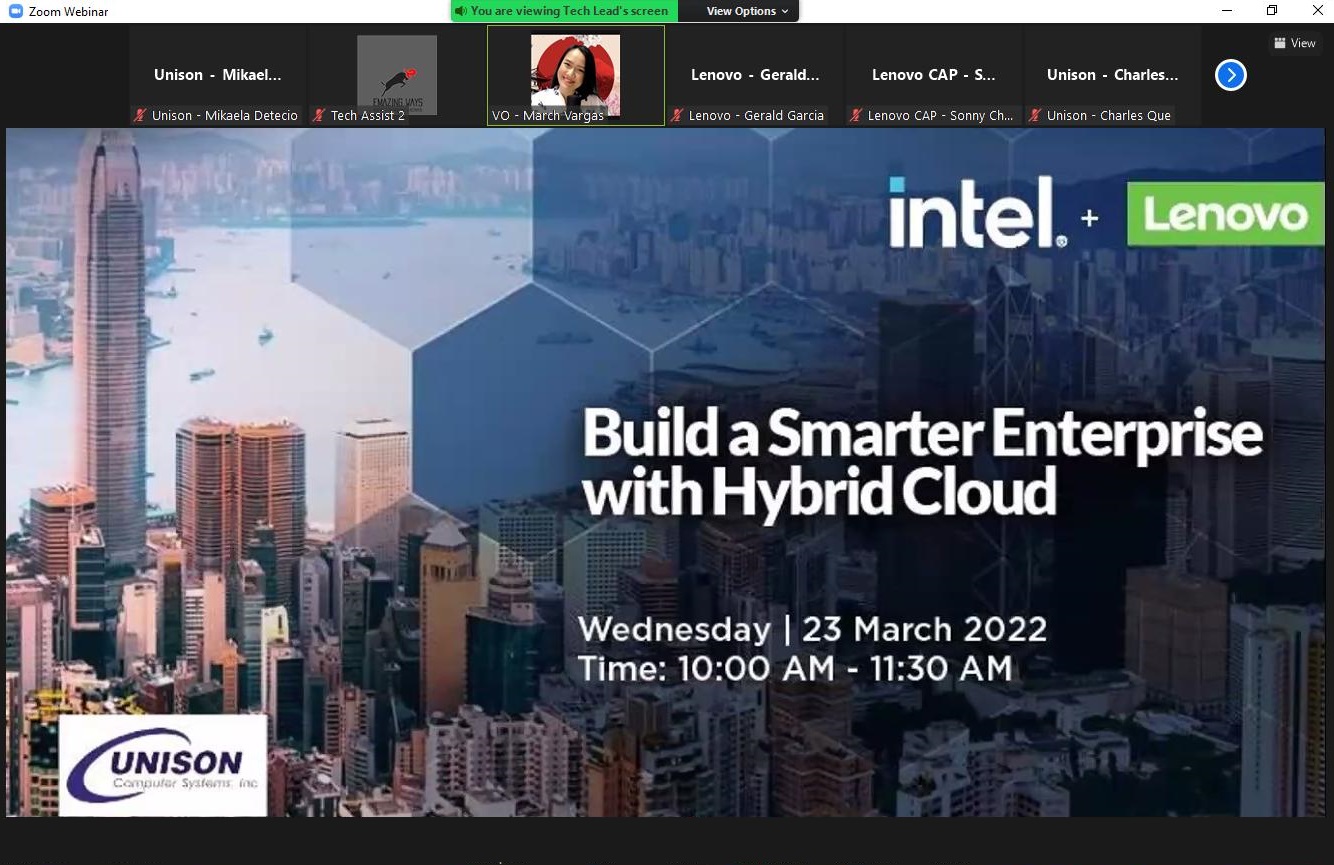This screenshot has height=865, width=1334.
Task: Restore down the Zoom Webinar window
Action: pyautogui.click(x=1271, y=11)
